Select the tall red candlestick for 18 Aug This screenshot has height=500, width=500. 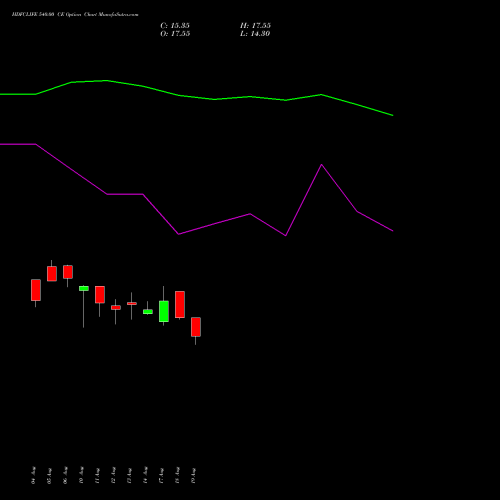(x=180, y=304)
